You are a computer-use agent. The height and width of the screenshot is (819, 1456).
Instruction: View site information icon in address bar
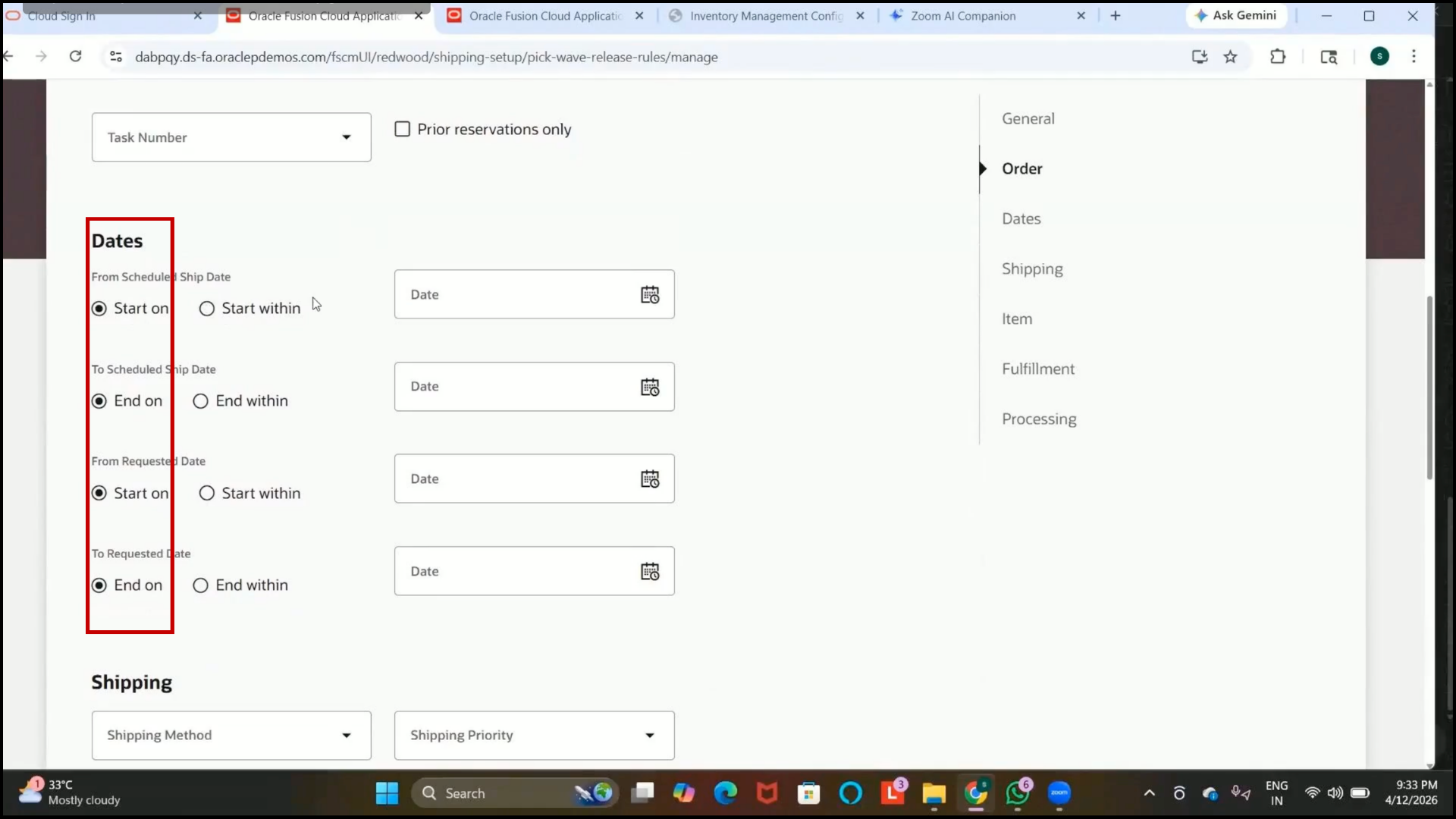pyautogui.click(x=115, y=57)
